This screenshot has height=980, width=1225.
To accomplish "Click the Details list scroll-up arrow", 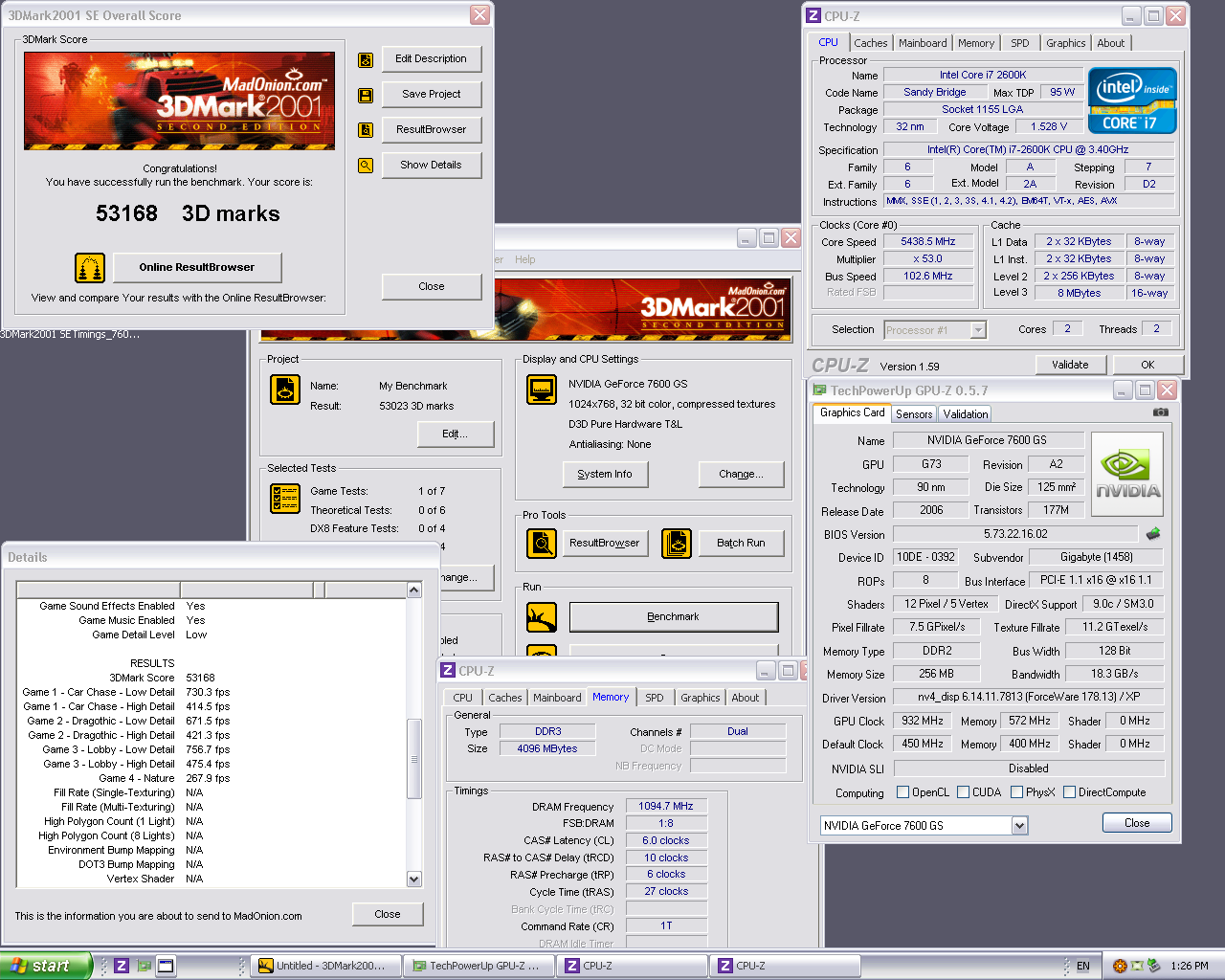I will click(x=414, y=590).
